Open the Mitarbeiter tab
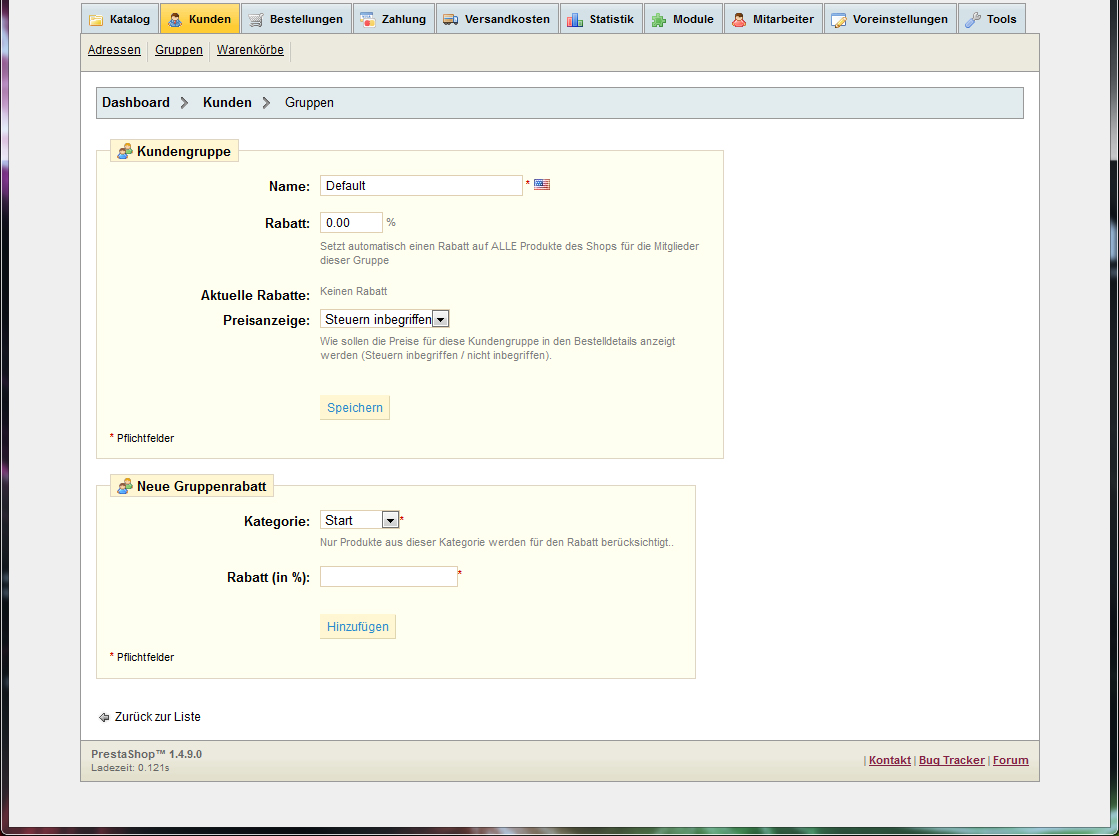1119x836 pixels. (774, 19)
